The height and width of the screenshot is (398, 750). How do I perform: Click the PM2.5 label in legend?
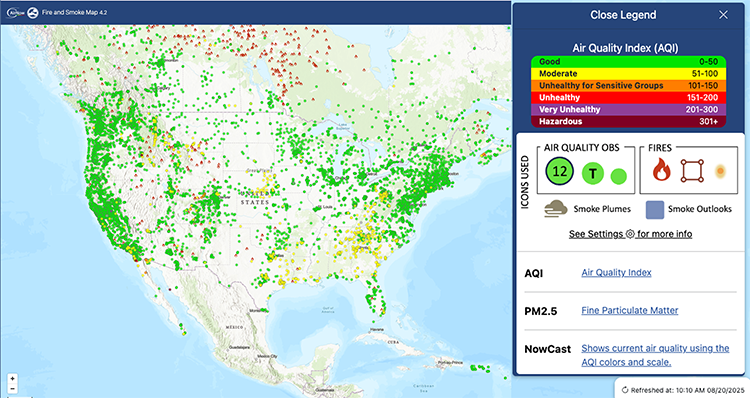pyautogui.click(x=540, y=311)
